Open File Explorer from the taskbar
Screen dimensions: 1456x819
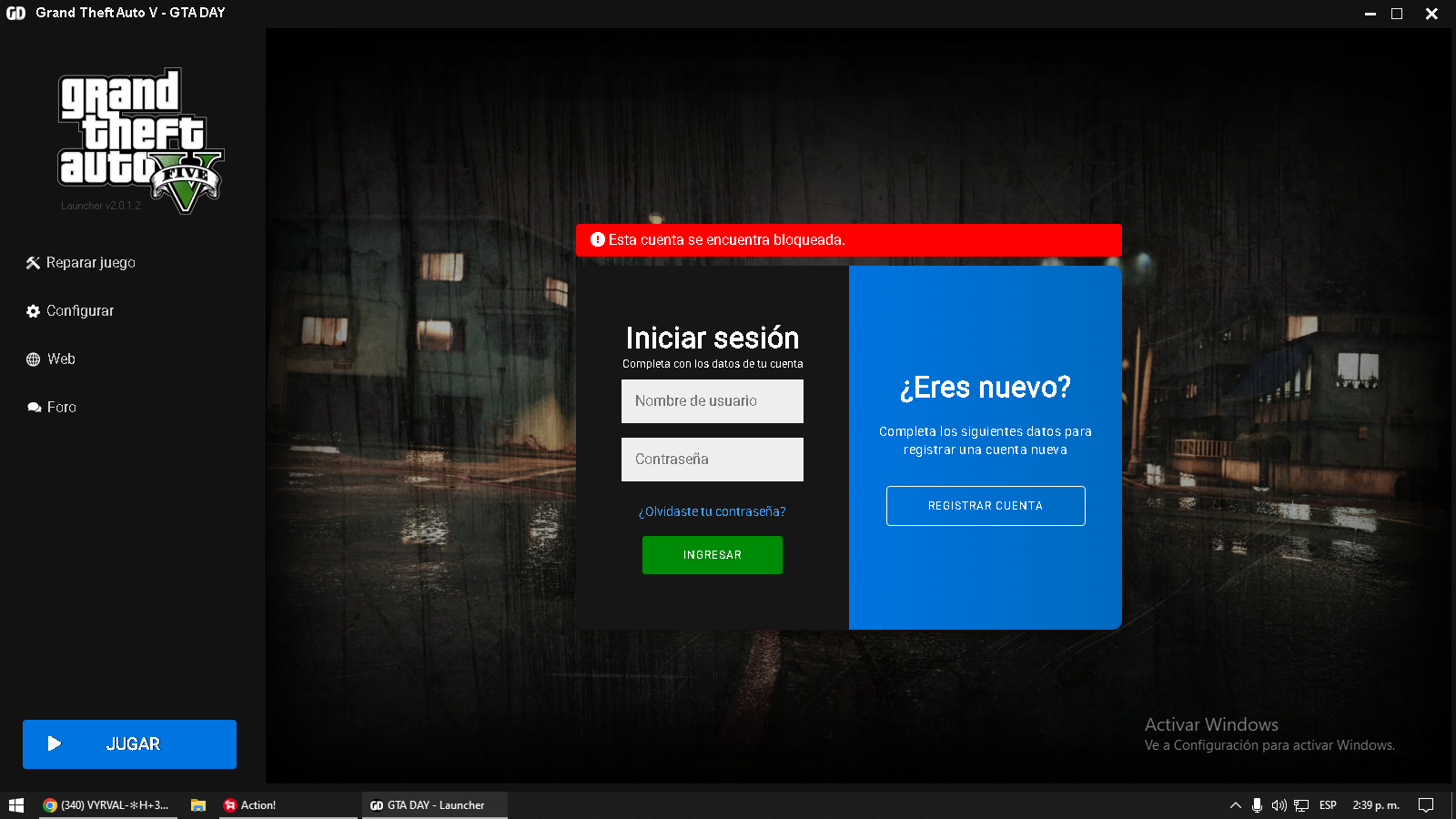[197, 805]
